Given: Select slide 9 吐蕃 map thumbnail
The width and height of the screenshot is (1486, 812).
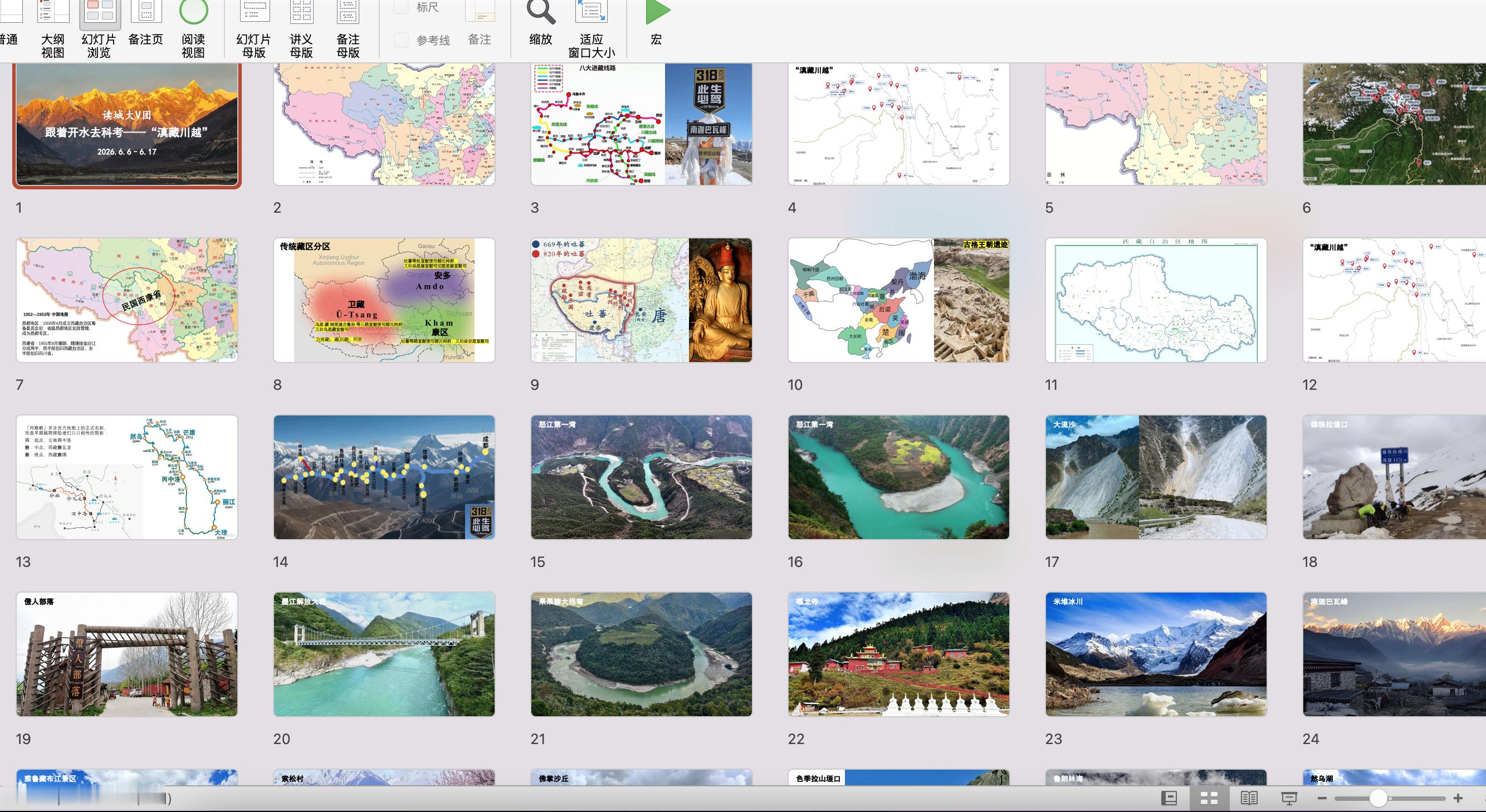Looking at the screenshot, I should 642,300.
